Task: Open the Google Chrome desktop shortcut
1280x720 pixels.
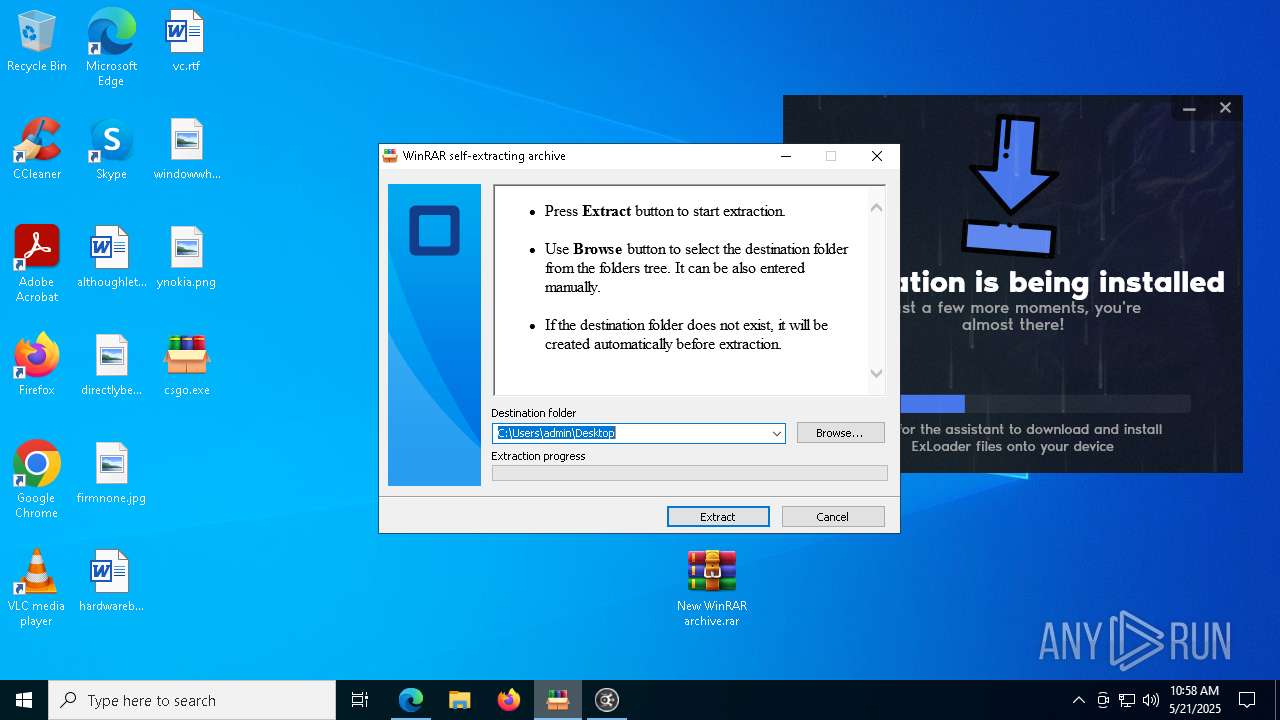Action: click(37, 480)
